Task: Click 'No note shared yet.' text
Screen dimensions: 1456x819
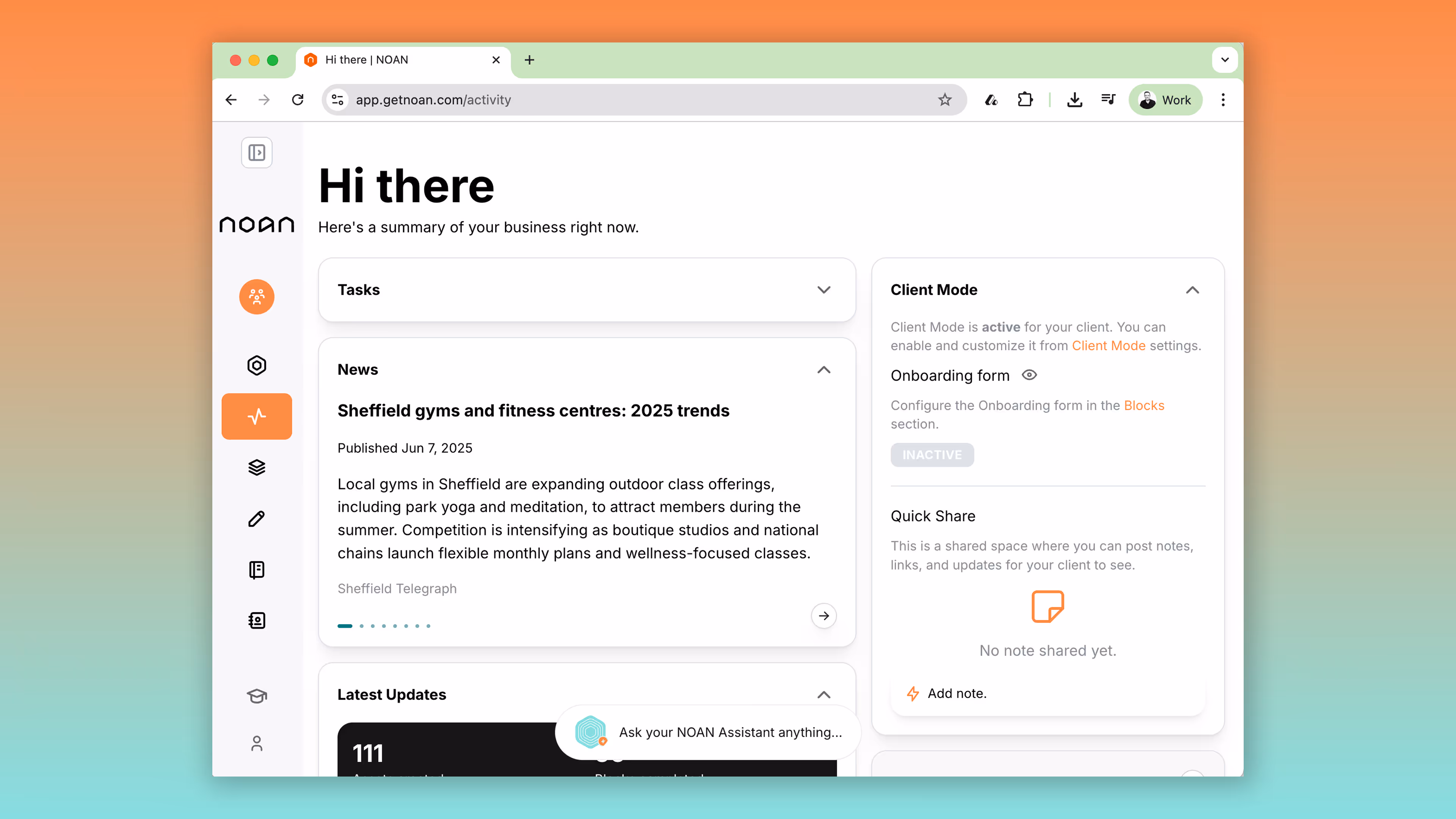Action: [x=1048, y=651]
